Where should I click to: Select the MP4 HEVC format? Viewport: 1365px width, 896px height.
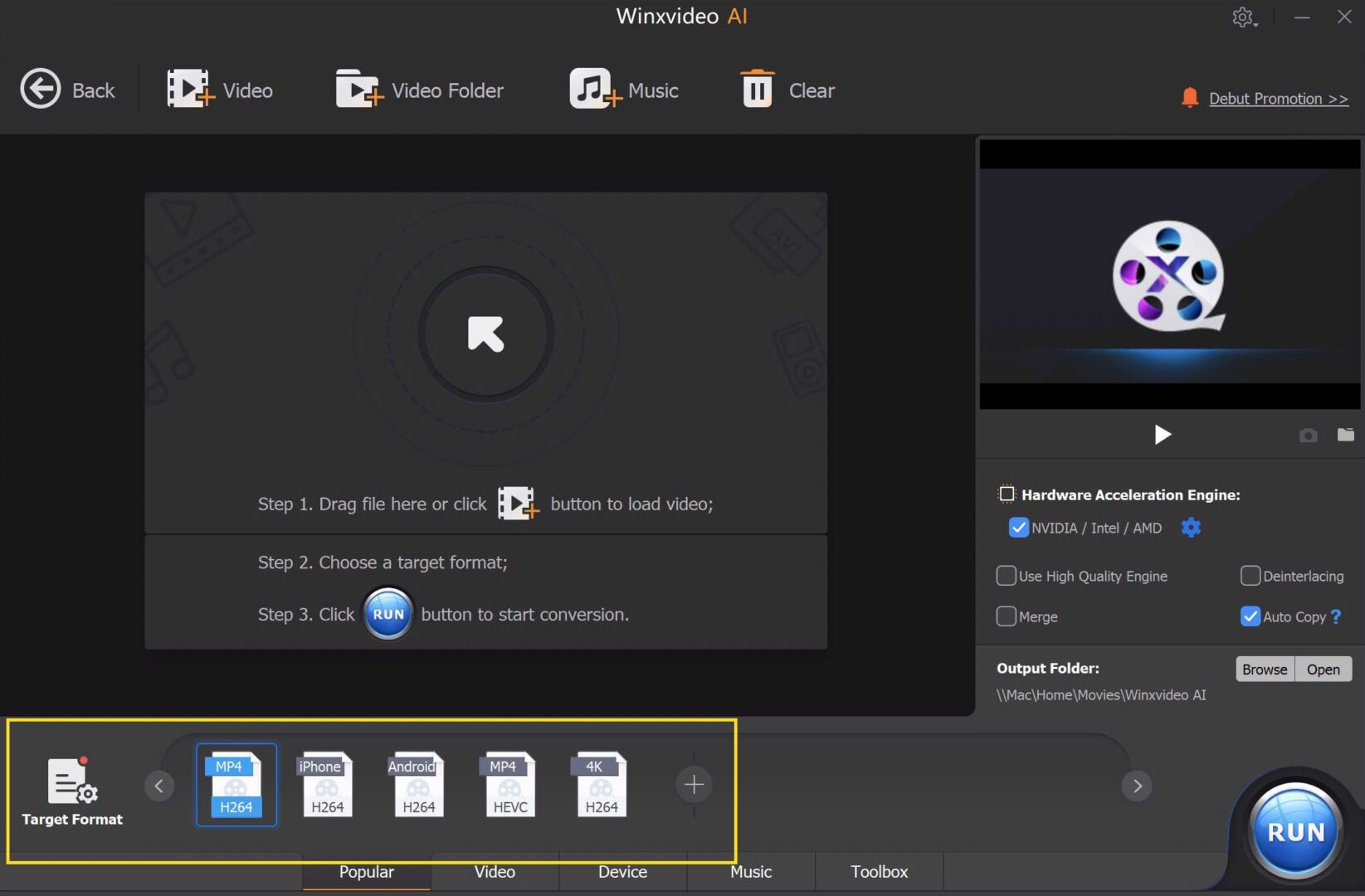click(x=509, y=785)
